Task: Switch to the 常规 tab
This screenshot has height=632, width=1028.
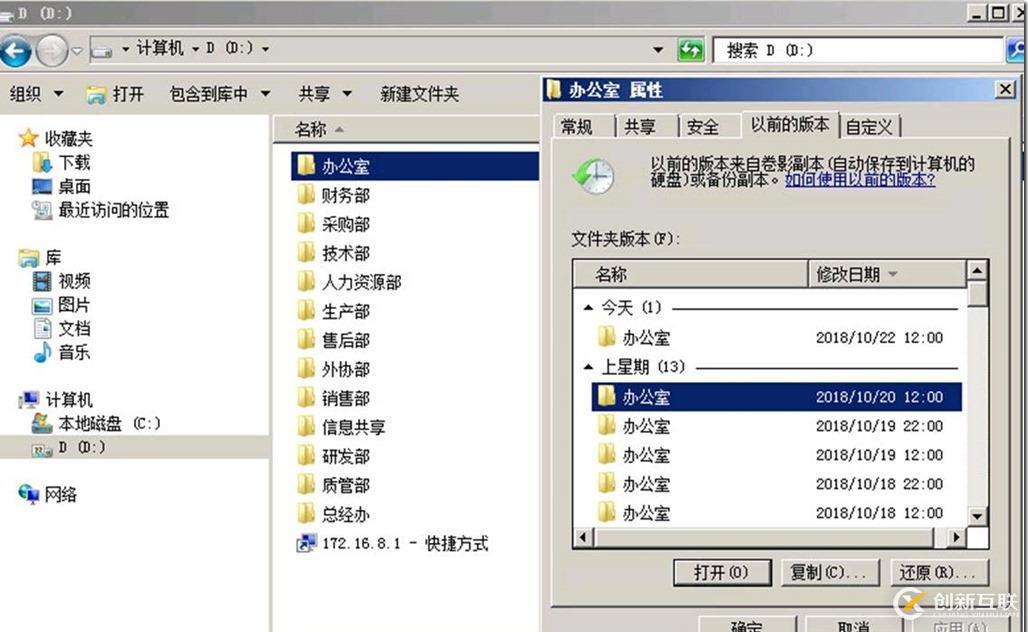Action: (576, 126)
